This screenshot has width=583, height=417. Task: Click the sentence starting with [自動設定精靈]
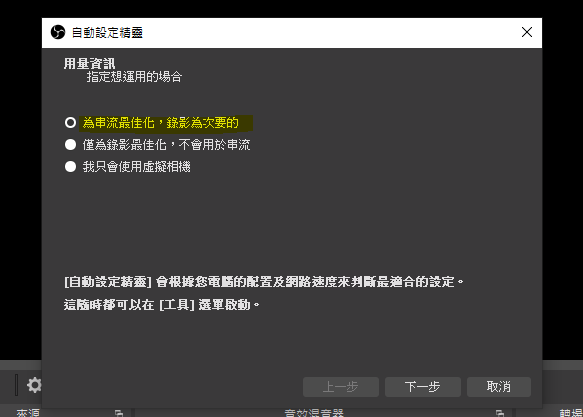(264, 282)
